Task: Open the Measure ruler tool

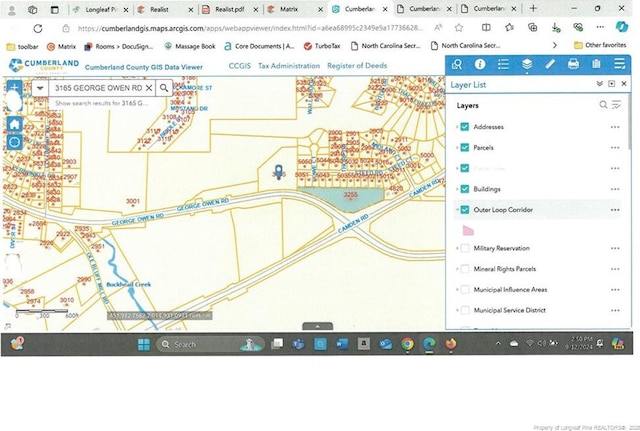Action: (550, 64)
